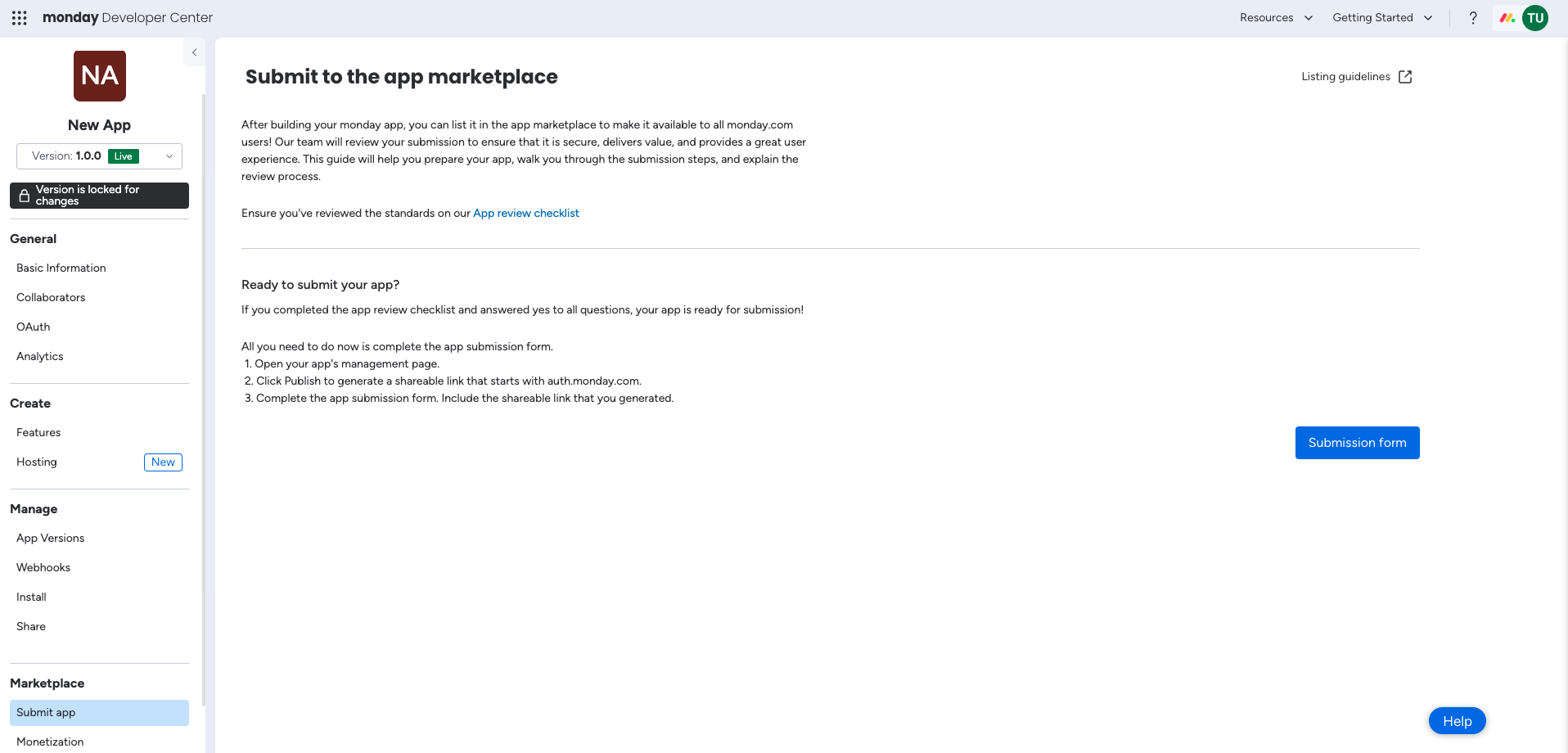Open App Versions under Manage
The height and width of the screenshot is (753, 1568).
(99, 539)
